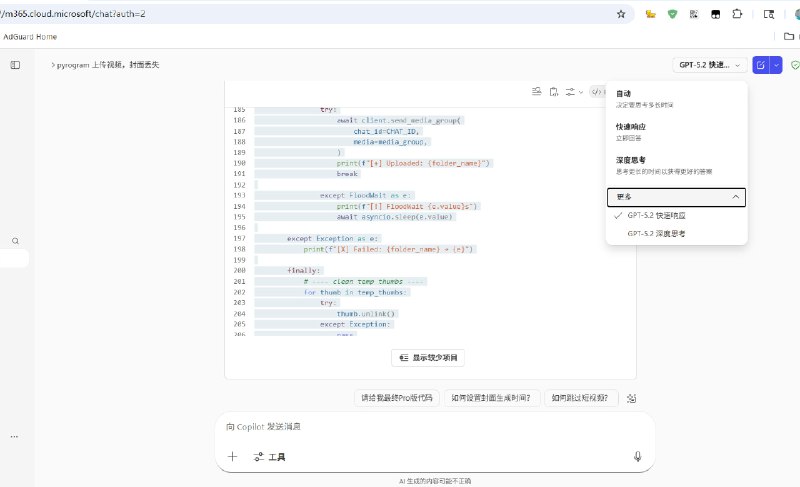Pick the 请给我最终Pro版代码 suggestion
Viewport: 800px width, 487px height.
396,398
